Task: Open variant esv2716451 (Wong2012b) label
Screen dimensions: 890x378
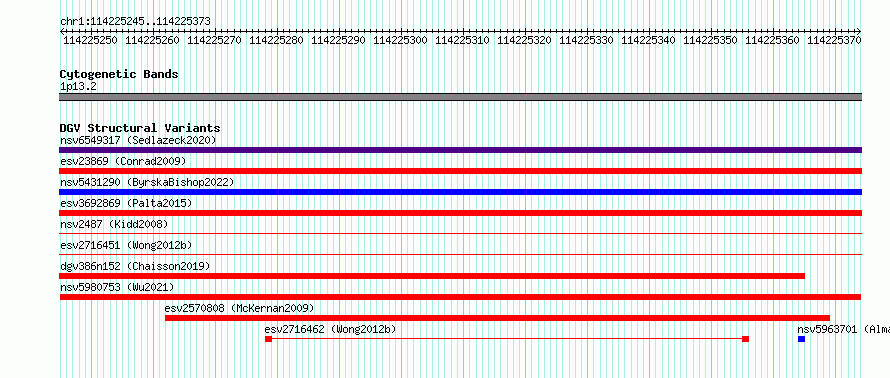Action: (x=126, y=245)
